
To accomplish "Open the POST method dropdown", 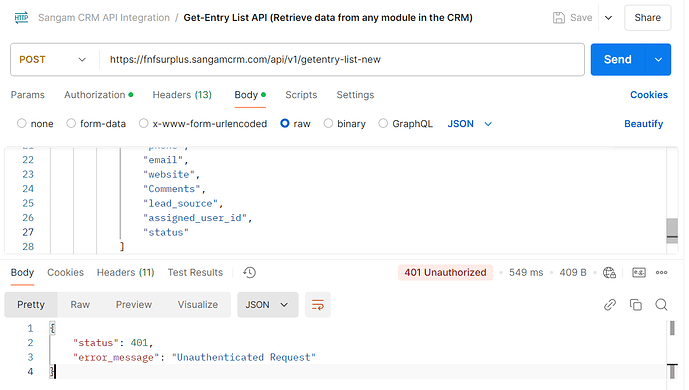I will coord(53,59).
